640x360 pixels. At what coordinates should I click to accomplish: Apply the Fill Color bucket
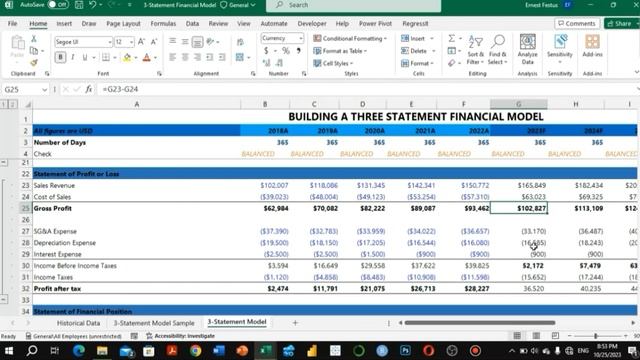[127, 58]
